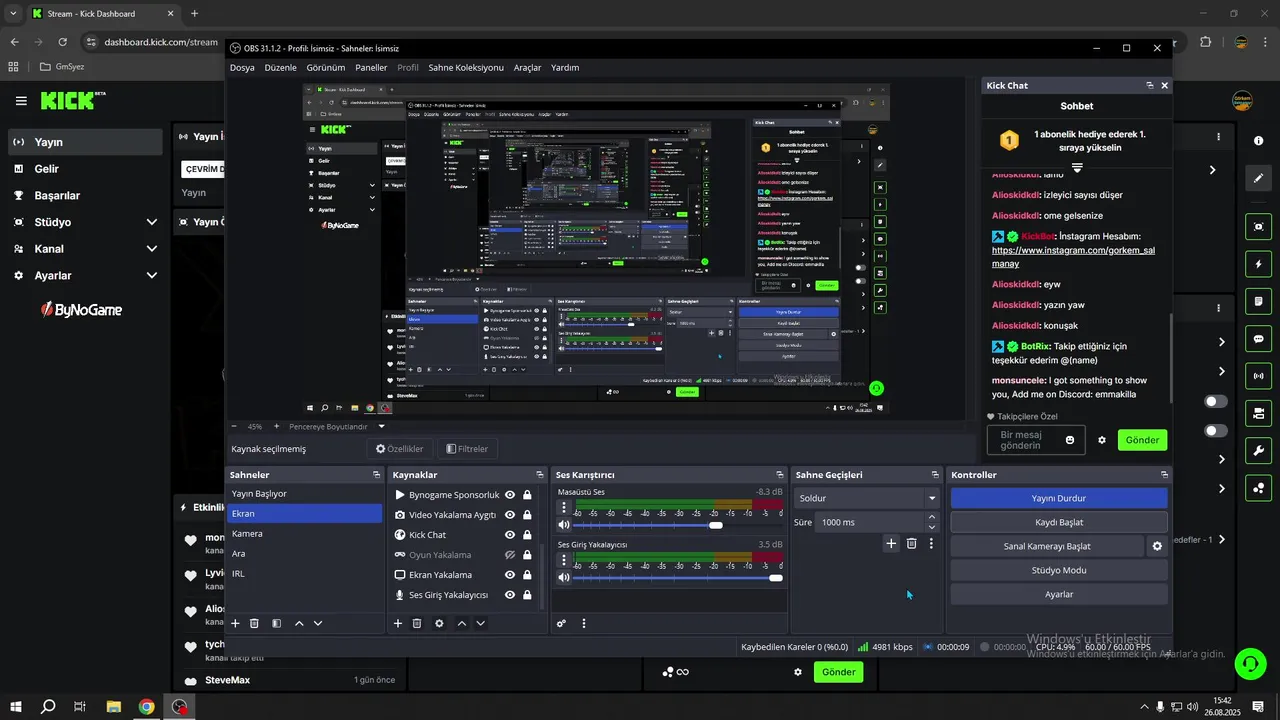
Task: Open OBS from Windows taskbar
Action: pos(179,707)
